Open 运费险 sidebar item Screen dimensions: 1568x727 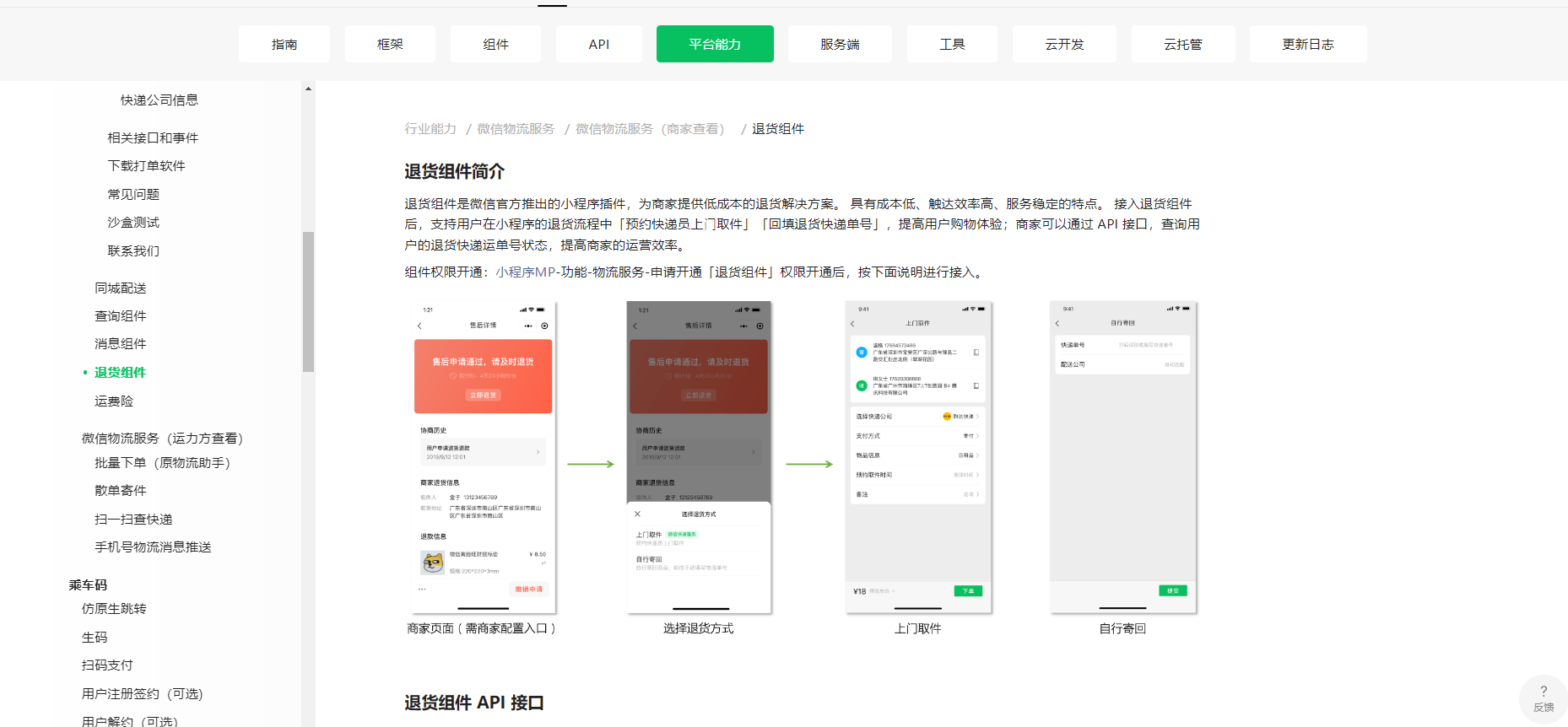(114, 401)
